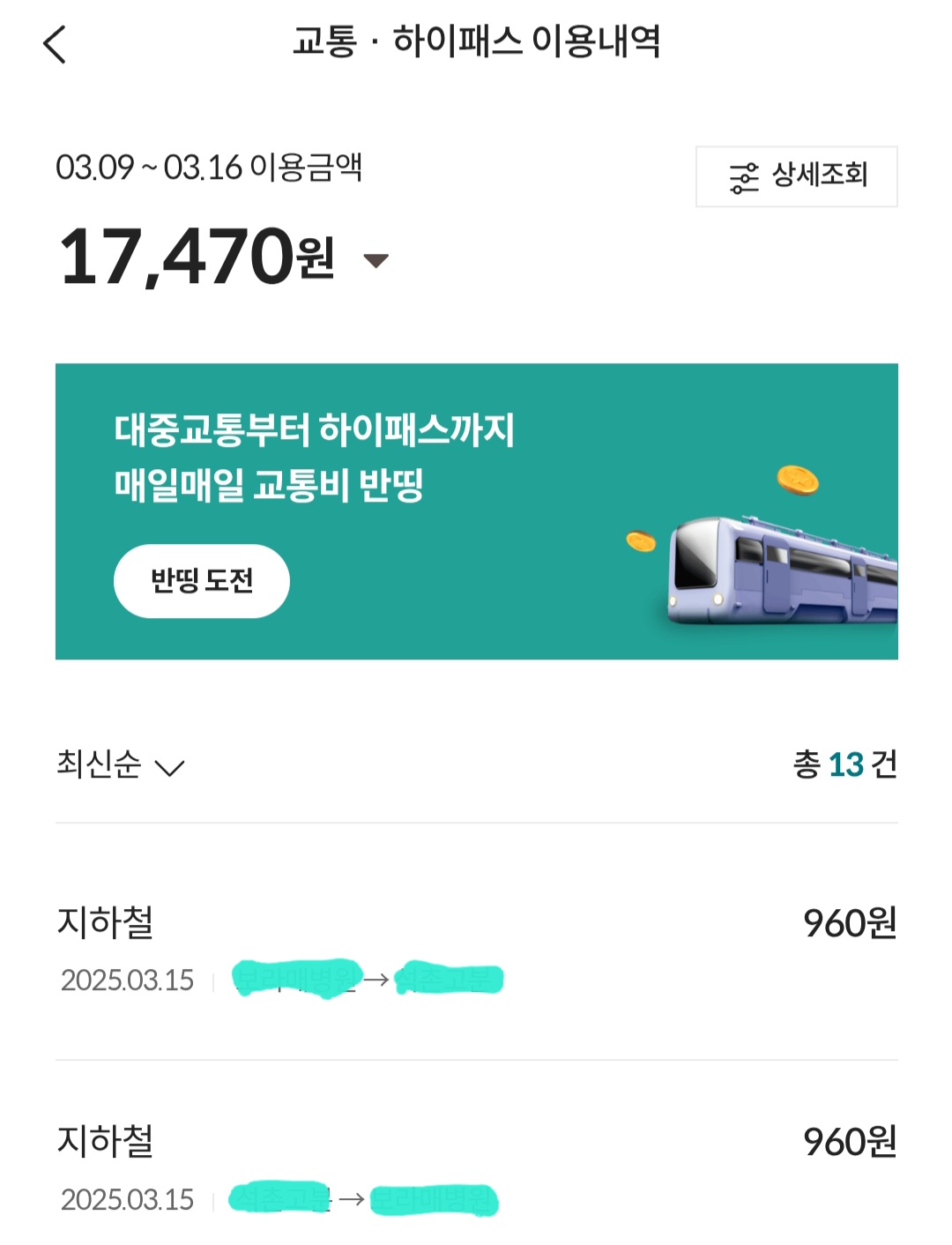The height and width of the screenshot is (1245, 952).
Task: Expand the triangle next to 17,470원
Action: pyautogui.click(x=376, y=260)
